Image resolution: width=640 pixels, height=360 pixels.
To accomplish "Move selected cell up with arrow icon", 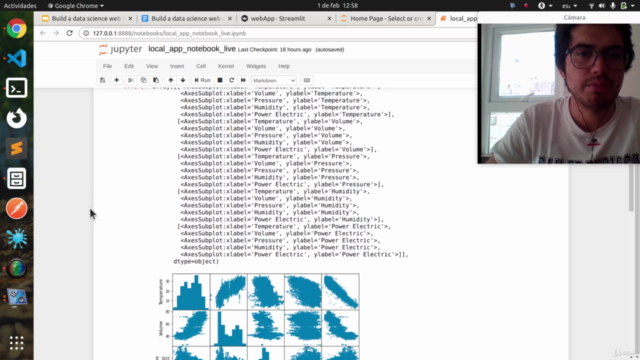I will click(171, 80).
